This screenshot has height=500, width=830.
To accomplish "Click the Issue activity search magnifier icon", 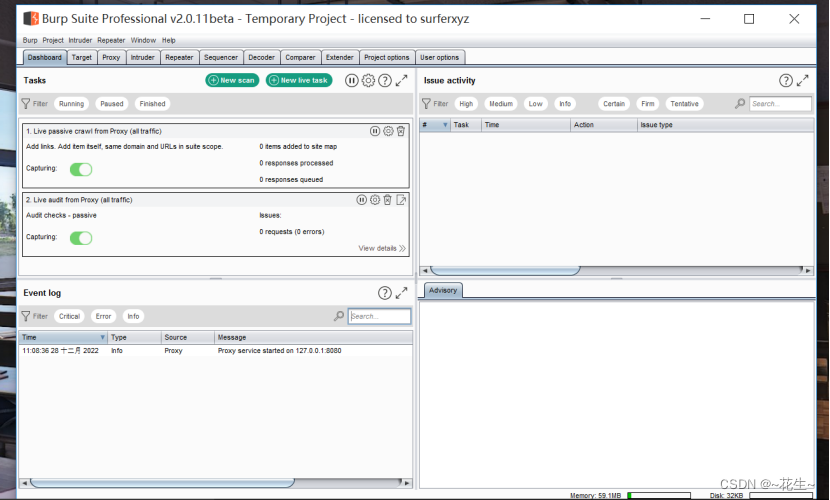I will click(x=740, y=104).
